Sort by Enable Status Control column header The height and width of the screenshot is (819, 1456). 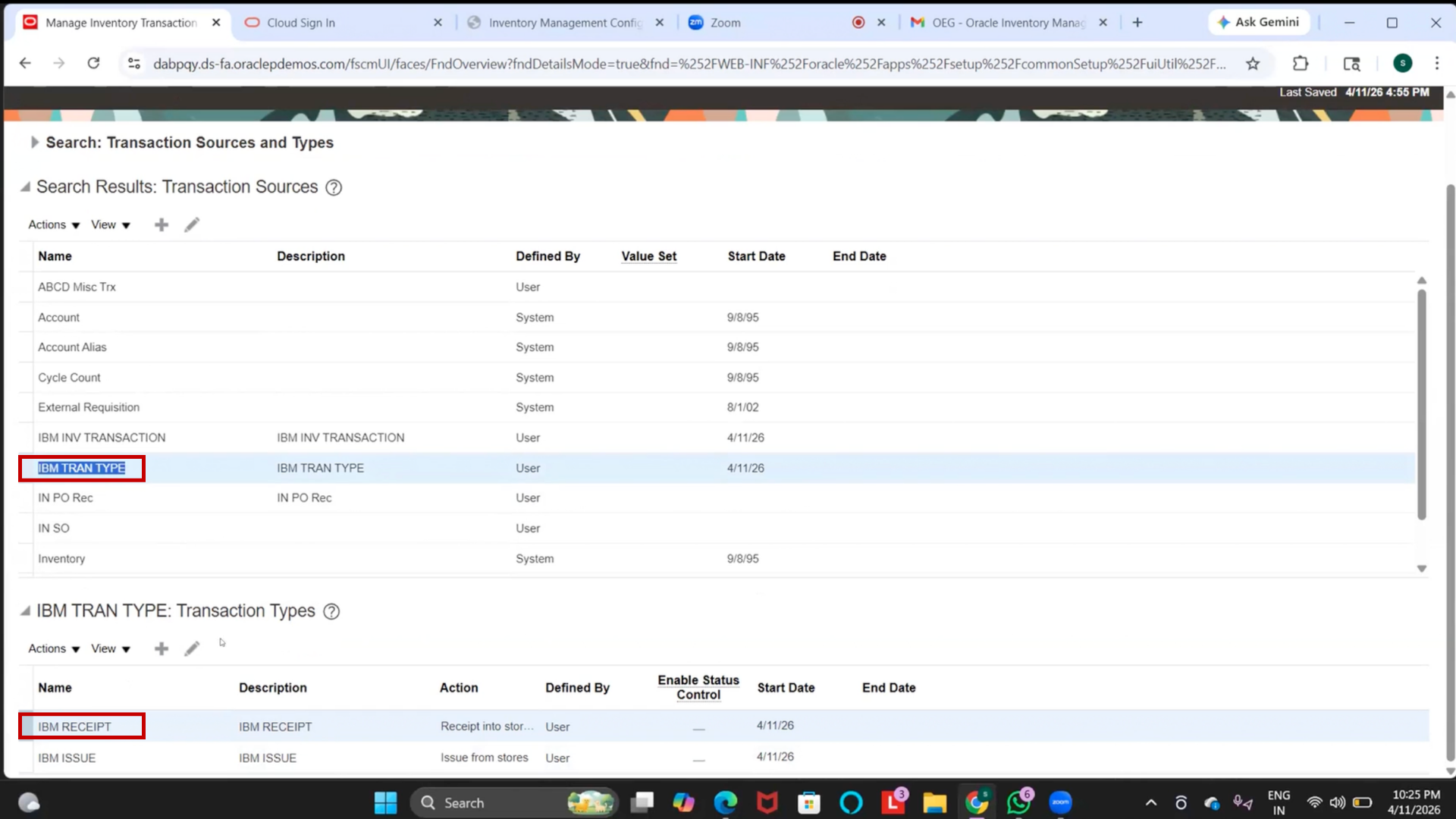(698, 687)
